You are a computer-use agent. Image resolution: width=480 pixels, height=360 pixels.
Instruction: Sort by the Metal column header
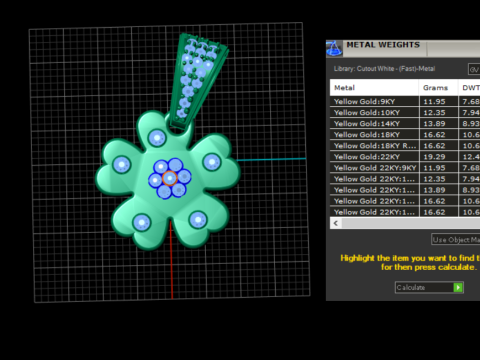[x=374, y=88]
